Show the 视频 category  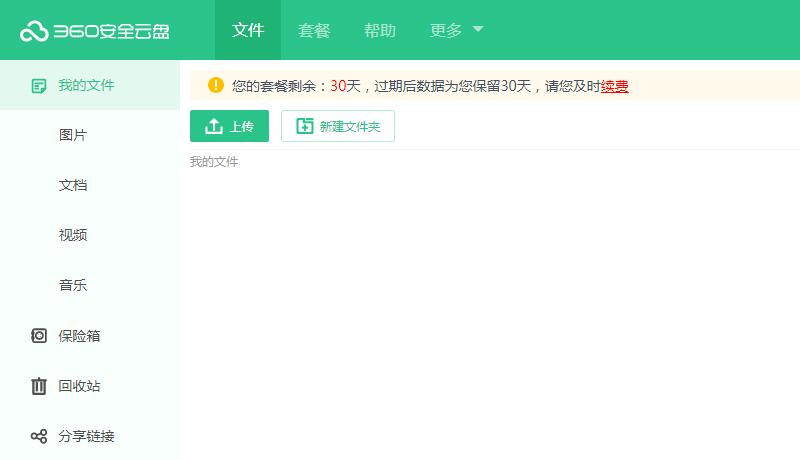pos(72,235)
